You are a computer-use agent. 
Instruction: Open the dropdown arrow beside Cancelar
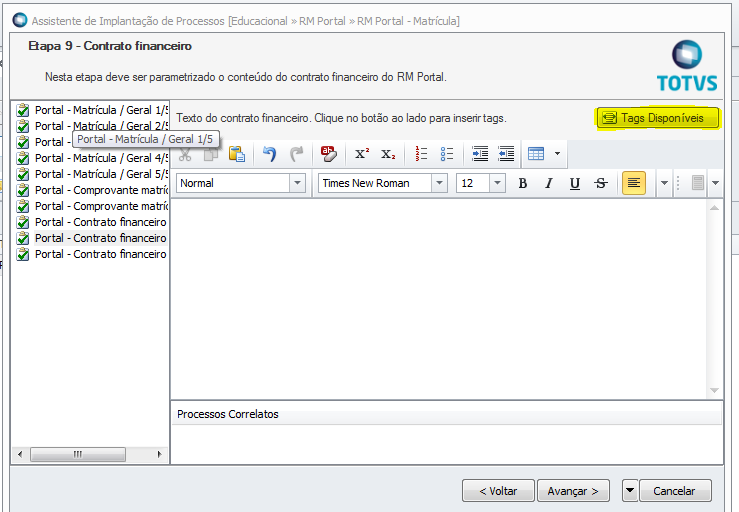(630, 491)
